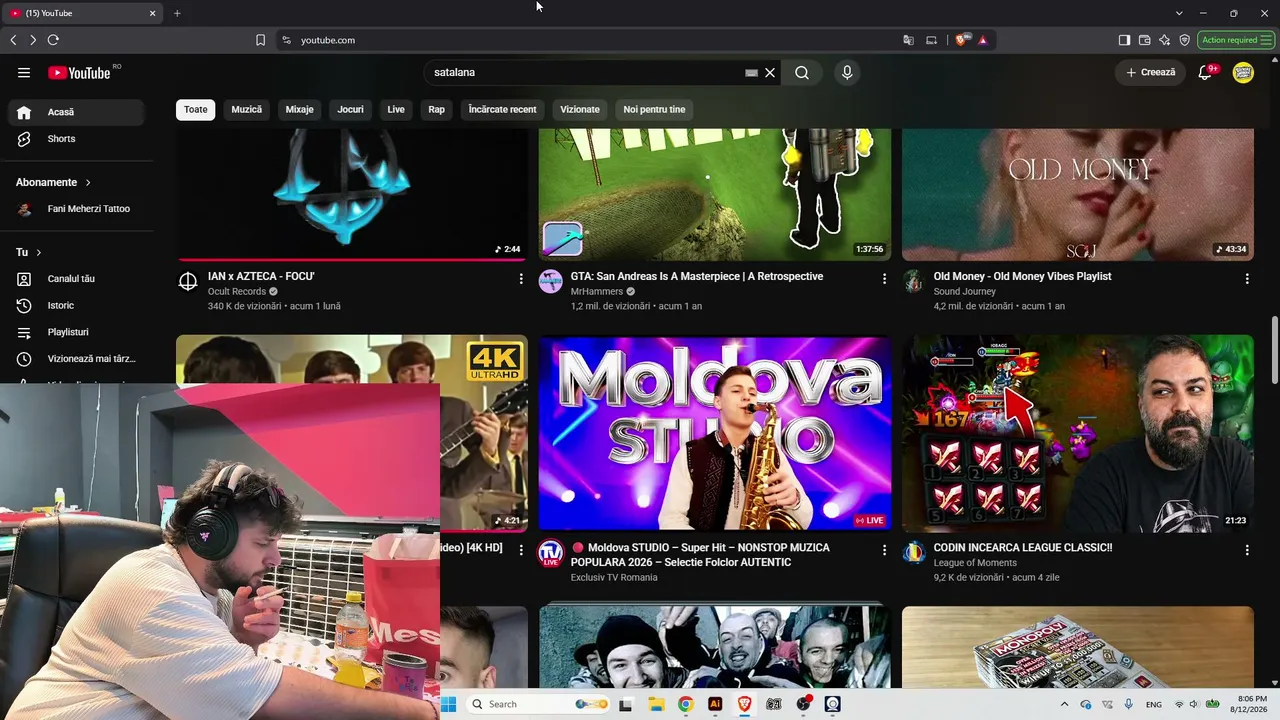Play the Old Money thumbnail
This screenshot has width=1280, height=720.
(x=1078, y=195)
